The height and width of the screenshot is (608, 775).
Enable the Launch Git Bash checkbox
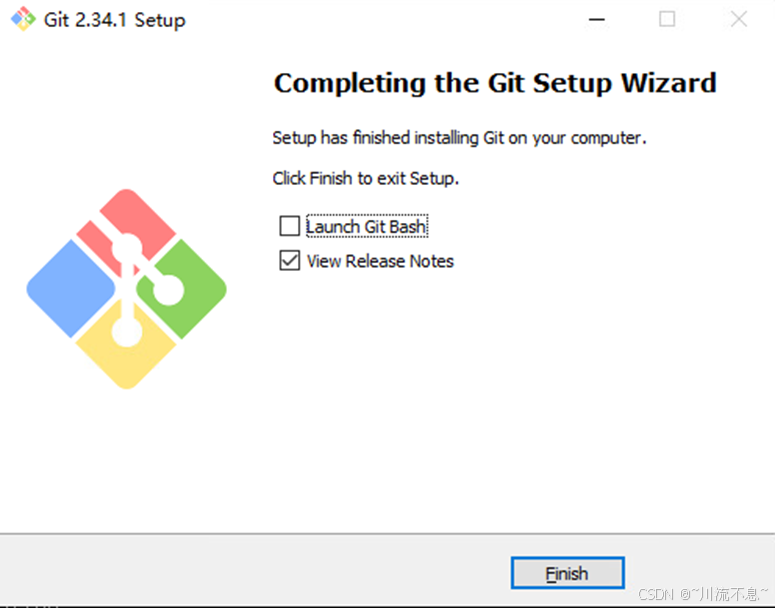(x=289, y=226)
